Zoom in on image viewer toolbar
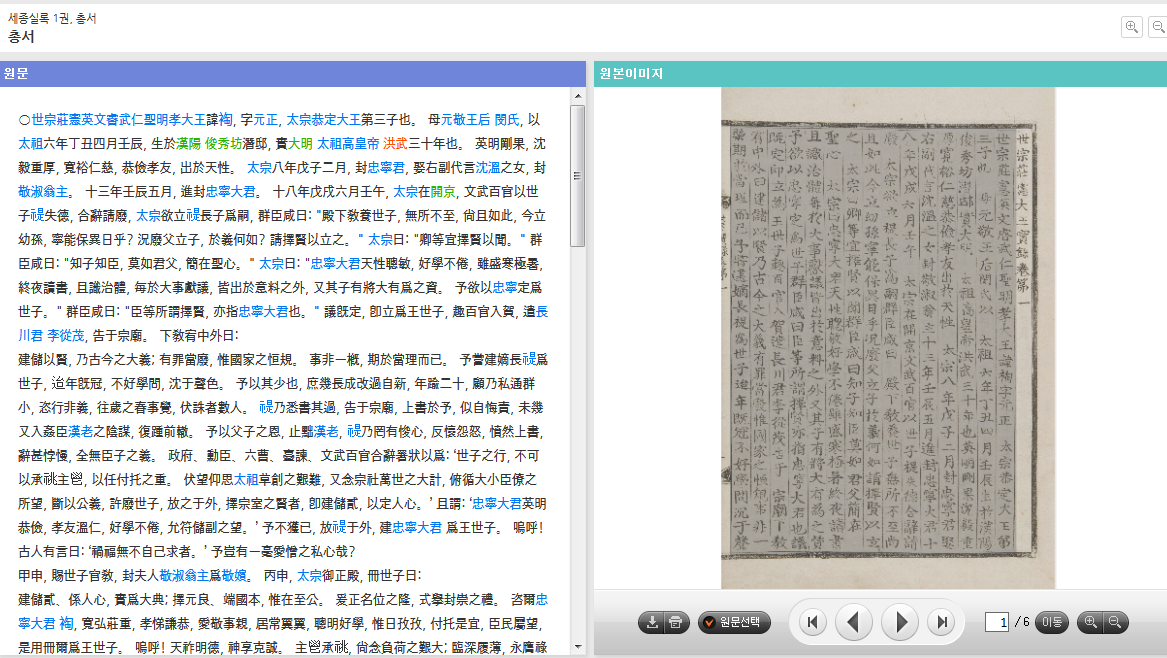1167x658 pixels. pos(1091,623)
